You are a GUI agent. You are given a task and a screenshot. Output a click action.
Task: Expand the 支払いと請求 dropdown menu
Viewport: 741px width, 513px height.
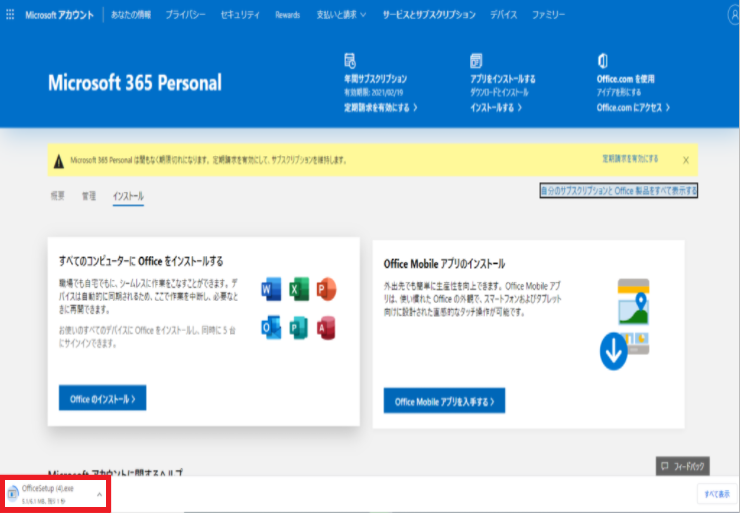point(341,15)
